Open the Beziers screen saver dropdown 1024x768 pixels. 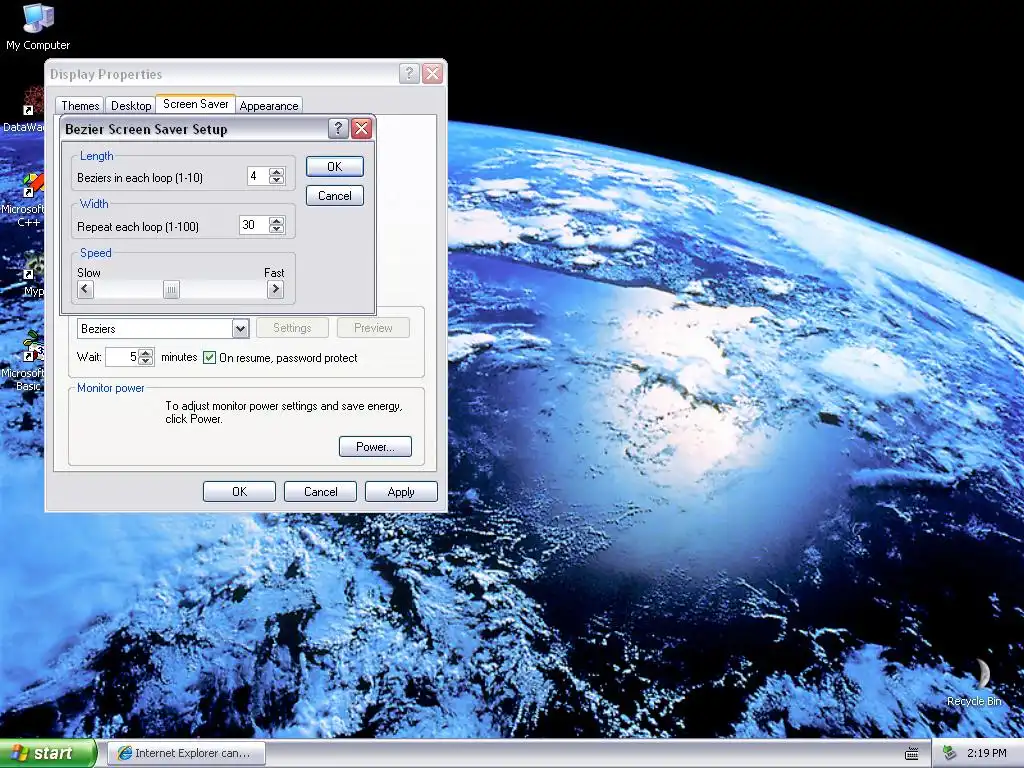240,328
